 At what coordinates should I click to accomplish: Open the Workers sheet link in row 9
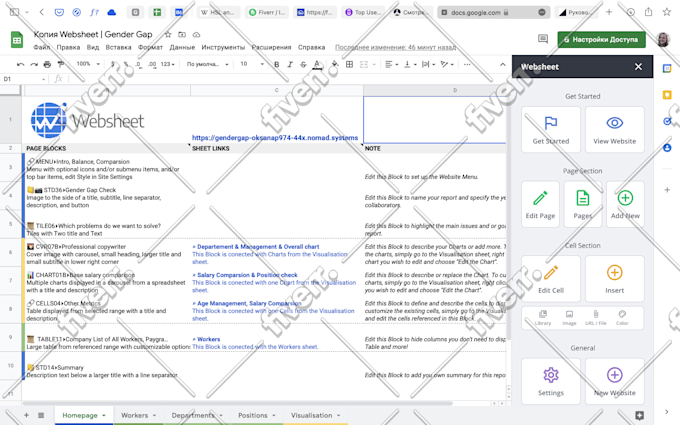pyautogui.click(x=208, y=339)
